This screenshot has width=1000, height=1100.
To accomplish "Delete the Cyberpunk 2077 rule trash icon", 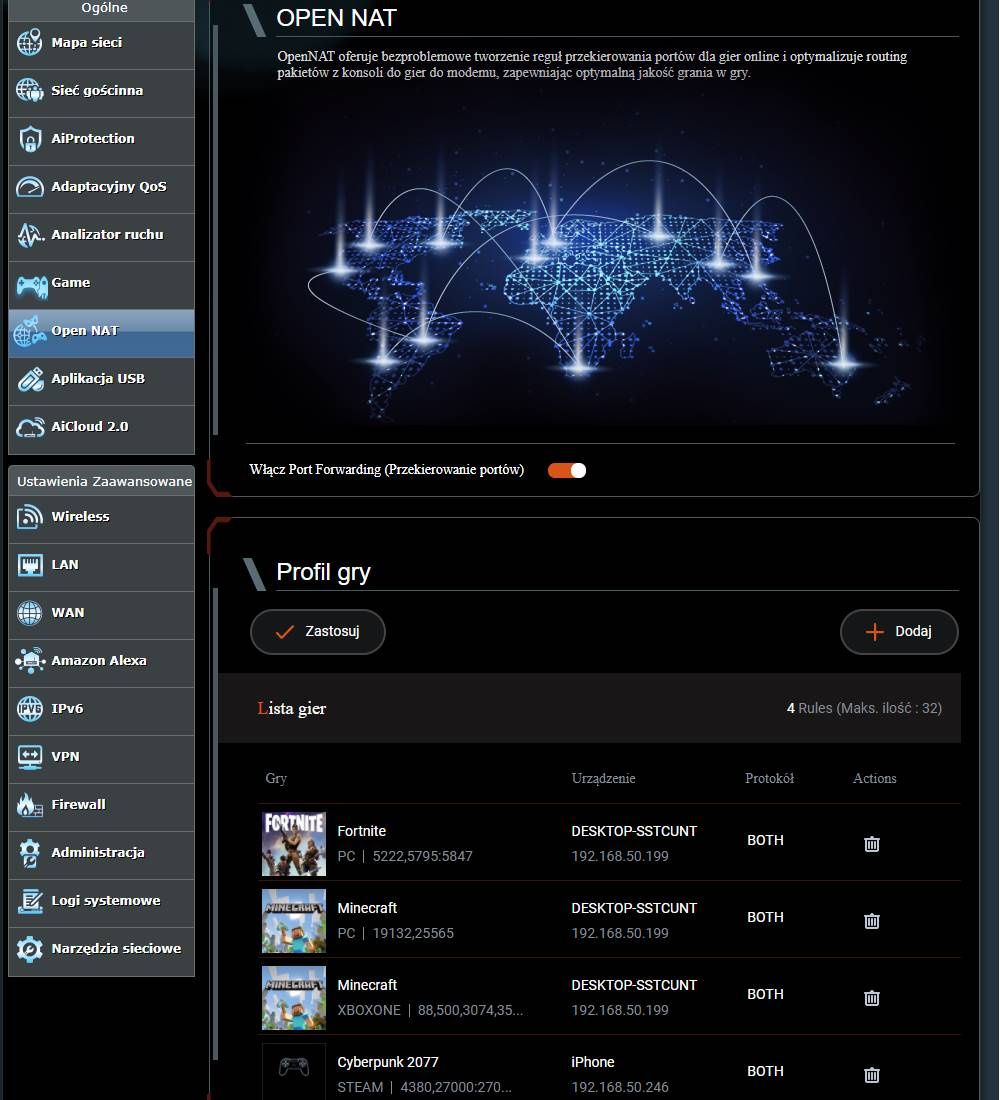I will click(x=872, y=1075).
